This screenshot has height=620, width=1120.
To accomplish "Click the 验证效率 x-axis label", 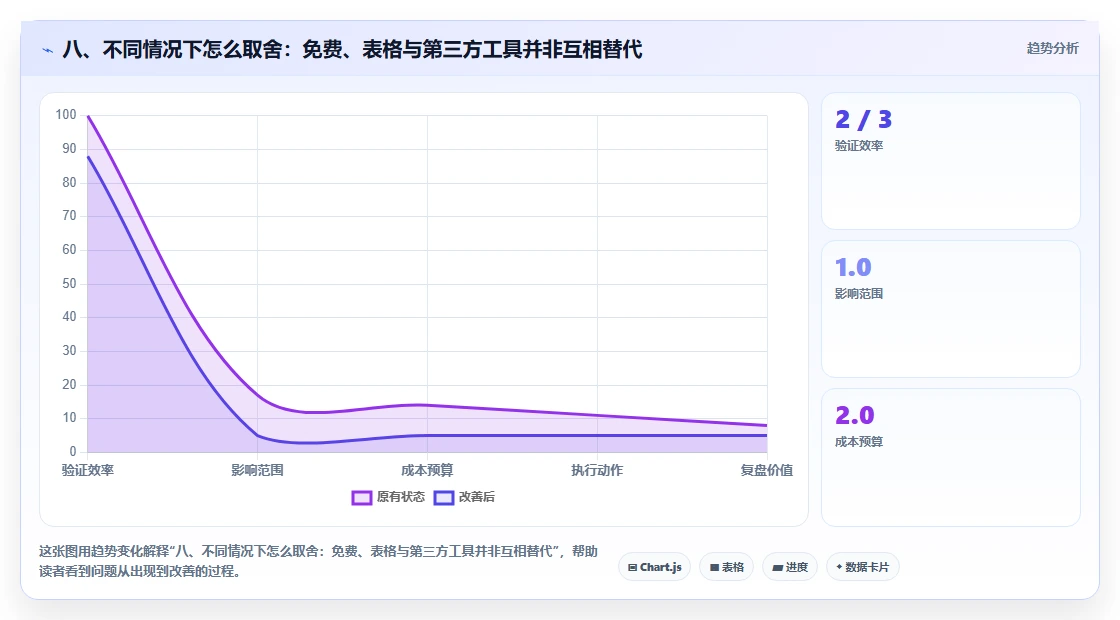I will coord(88,470).
